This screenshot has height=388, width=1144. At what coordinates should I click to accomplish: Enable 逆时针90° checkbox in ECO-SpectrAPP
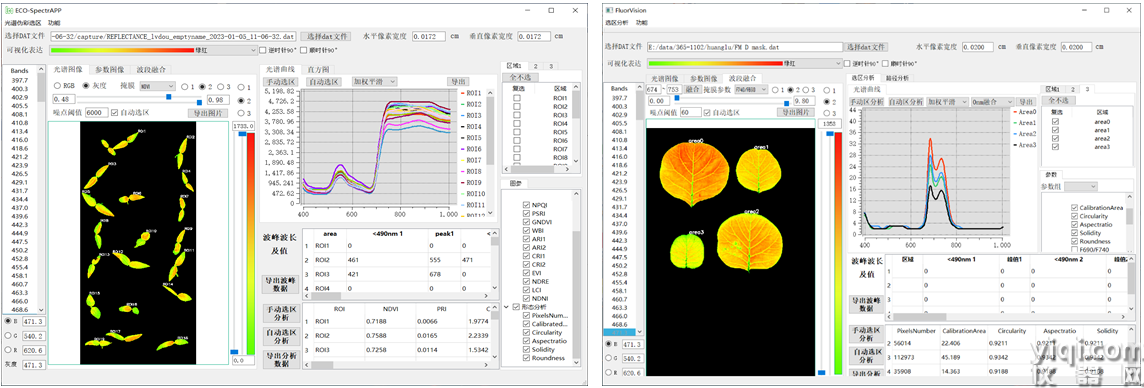(263, 50)
